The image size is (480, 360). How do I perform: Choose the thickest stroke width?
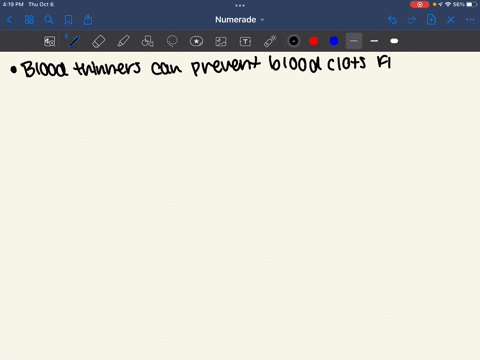coord(394,41)
